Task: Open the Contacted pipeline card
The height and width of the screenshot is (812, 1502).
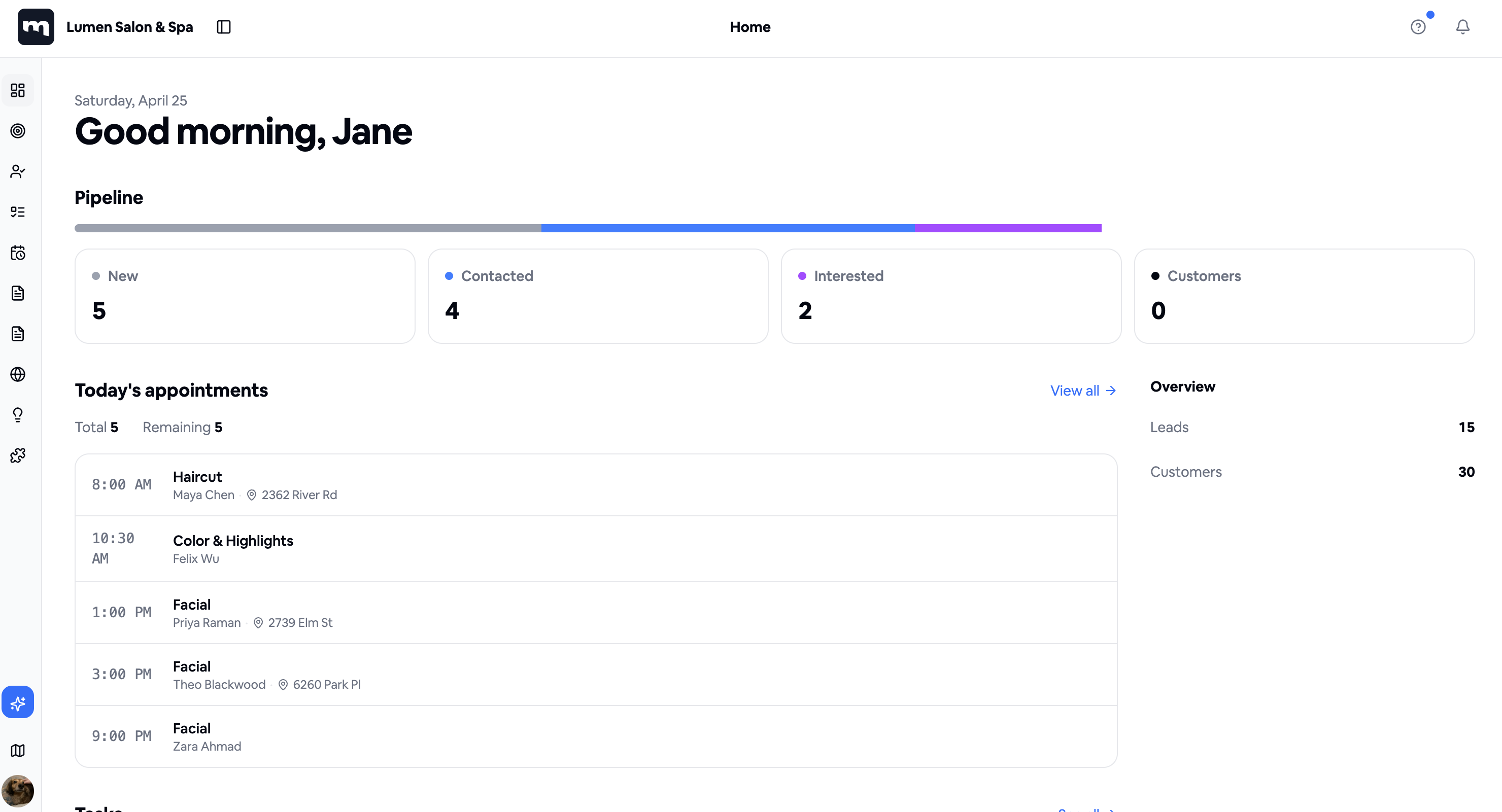Action: 598,296
